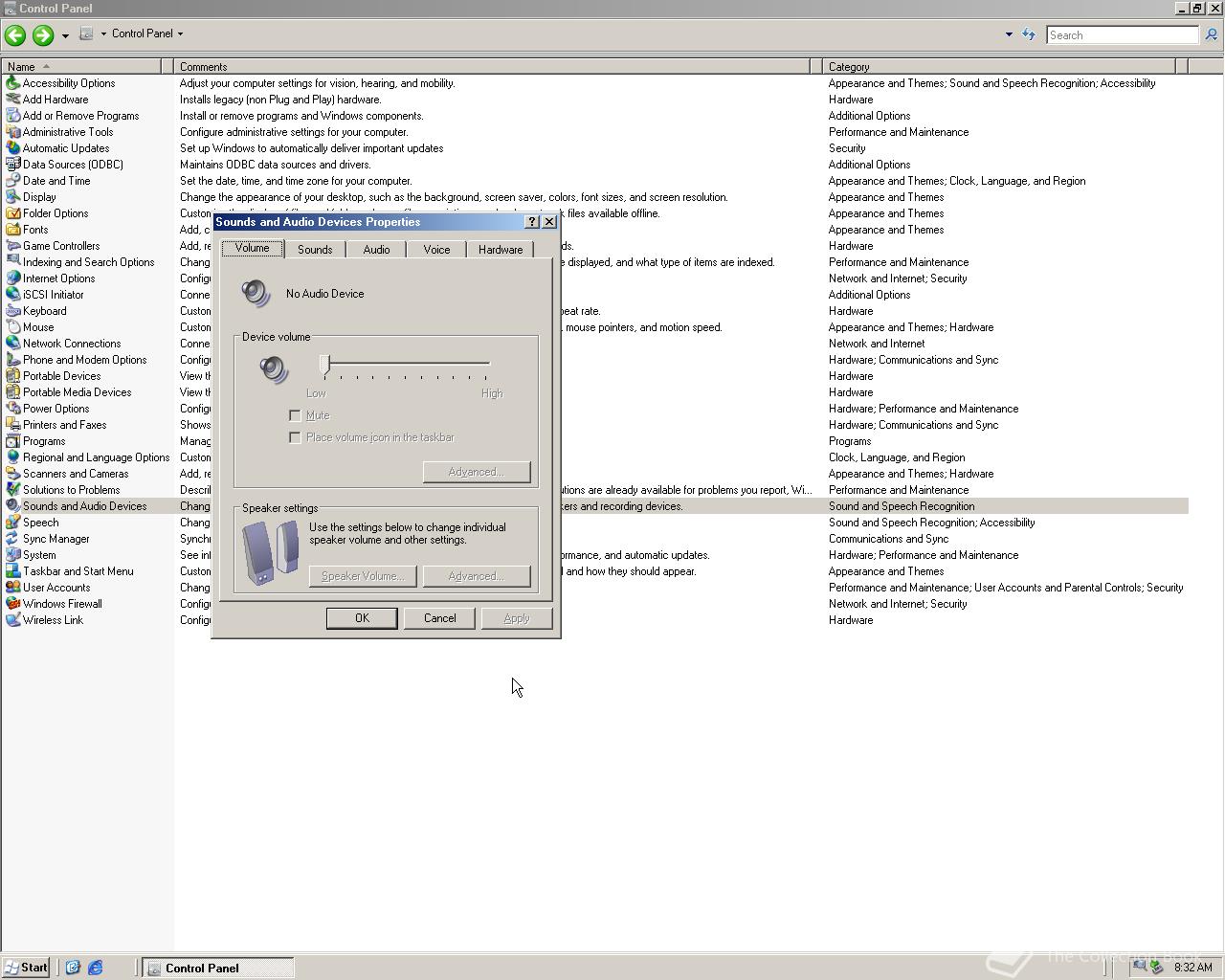This screenshot has height=980, width=1225.
Task: Select the Printers and Faxes icon
Action: click(x=12, y=425)
